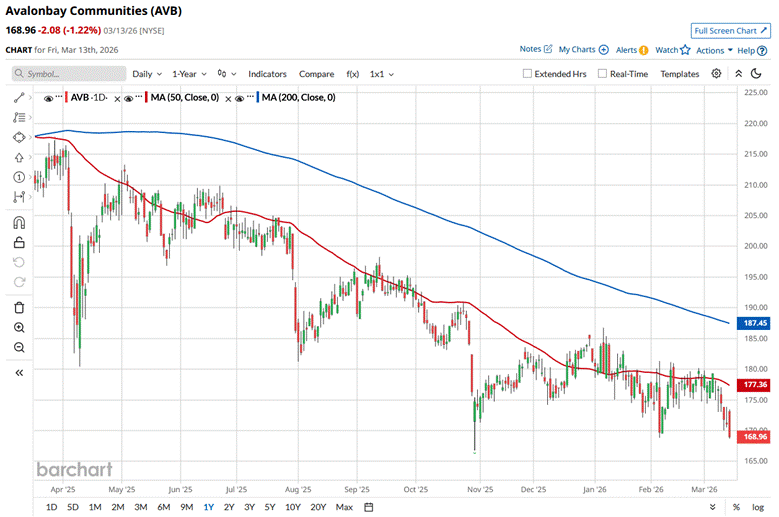This screenshot has height=517, width=779.
Task: Zoom in on the chart
Action: click(x=19, y=328)
